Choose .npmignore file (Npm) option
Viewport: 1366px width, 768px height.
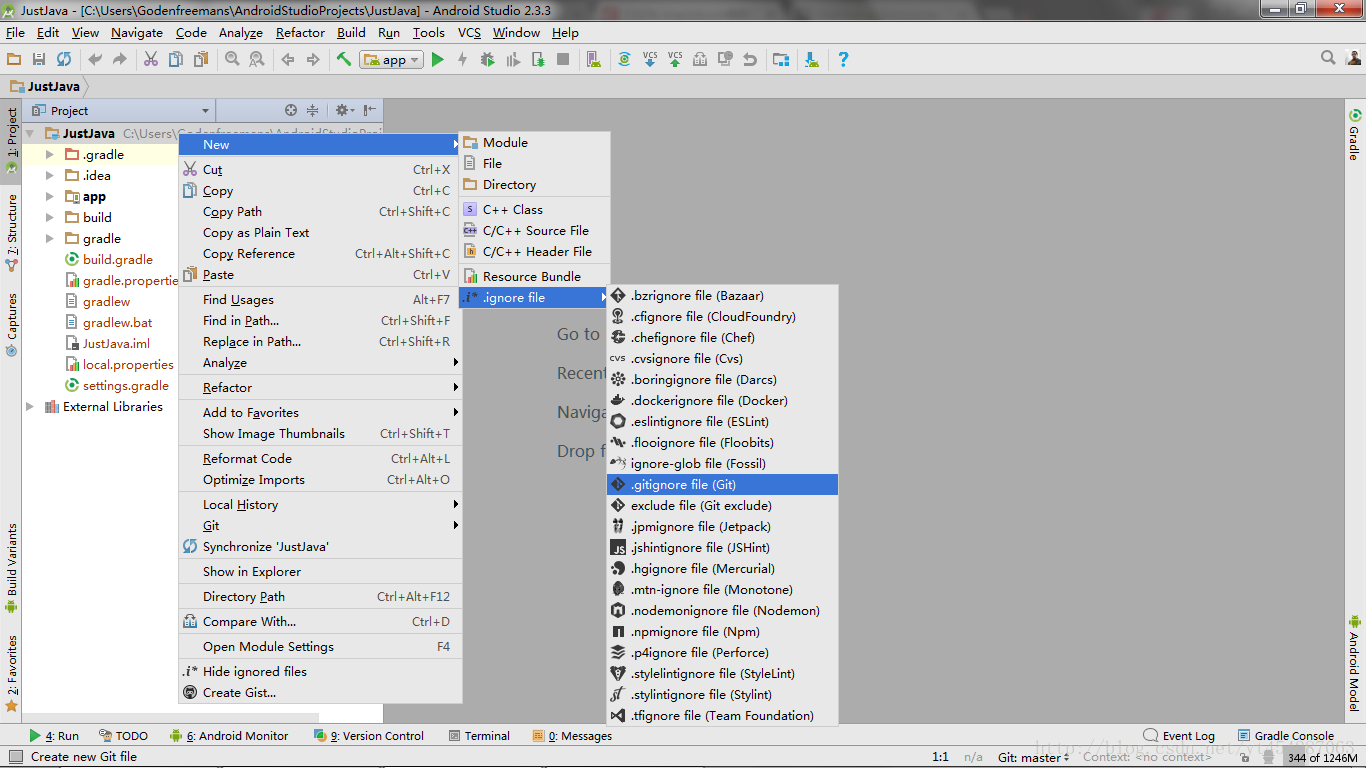tap(722, 631)
